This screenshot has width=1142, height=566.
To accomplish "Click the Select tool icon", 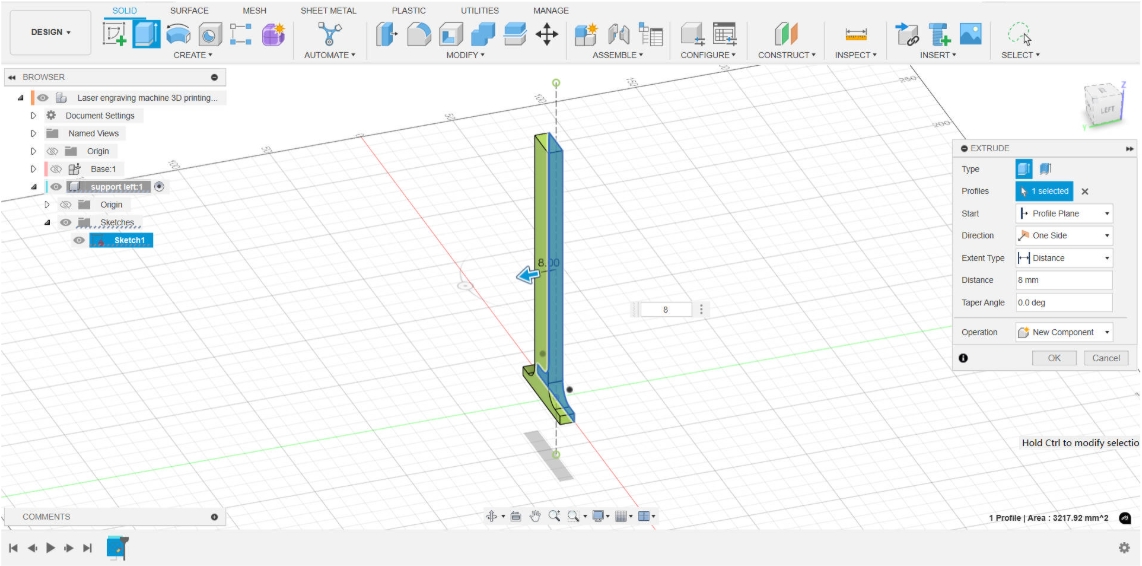I will tap(1020, 34).
